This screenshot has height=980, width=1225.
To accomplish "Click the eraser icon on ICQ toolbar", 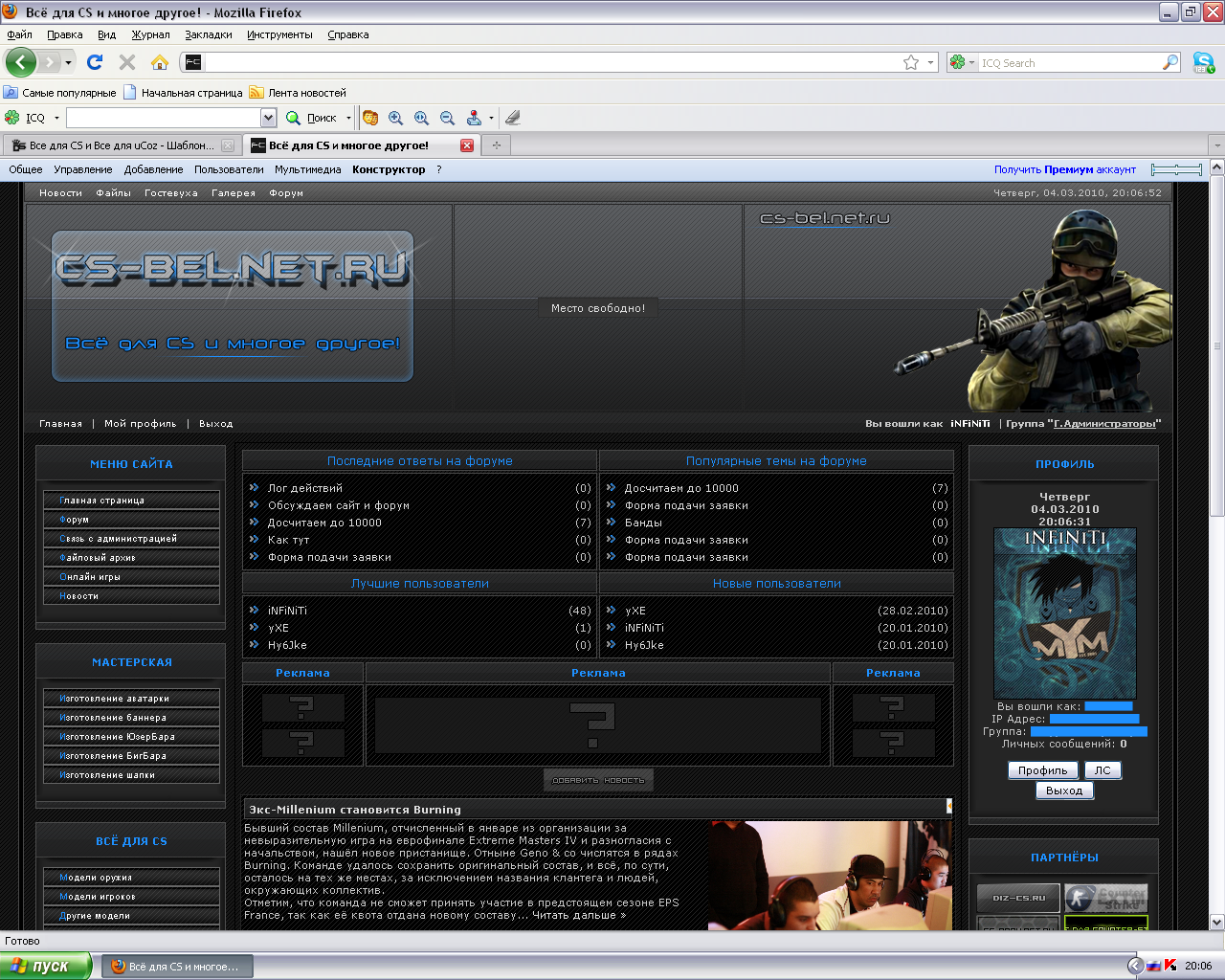I will coord(513,118).
